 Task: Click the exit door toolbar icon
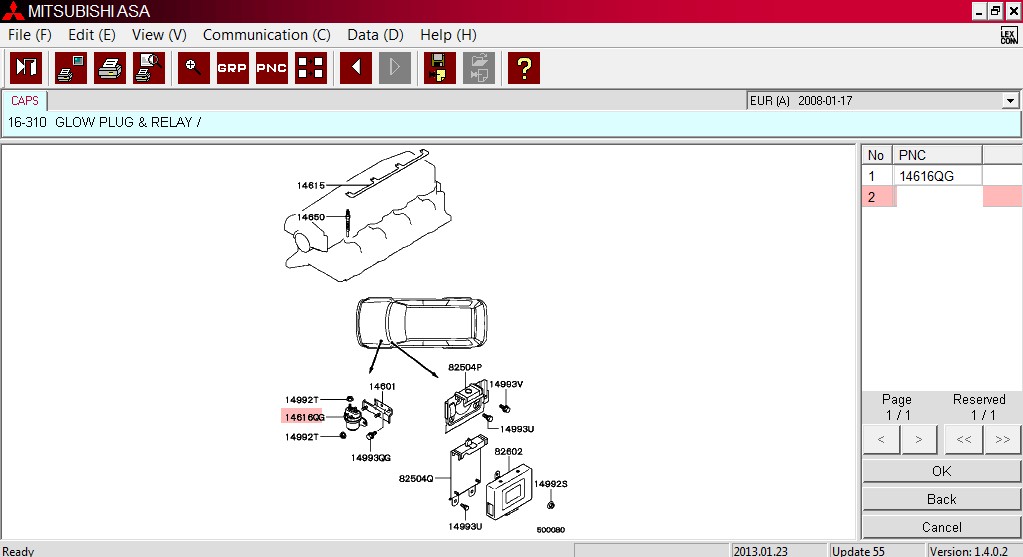tap(25, 68)
